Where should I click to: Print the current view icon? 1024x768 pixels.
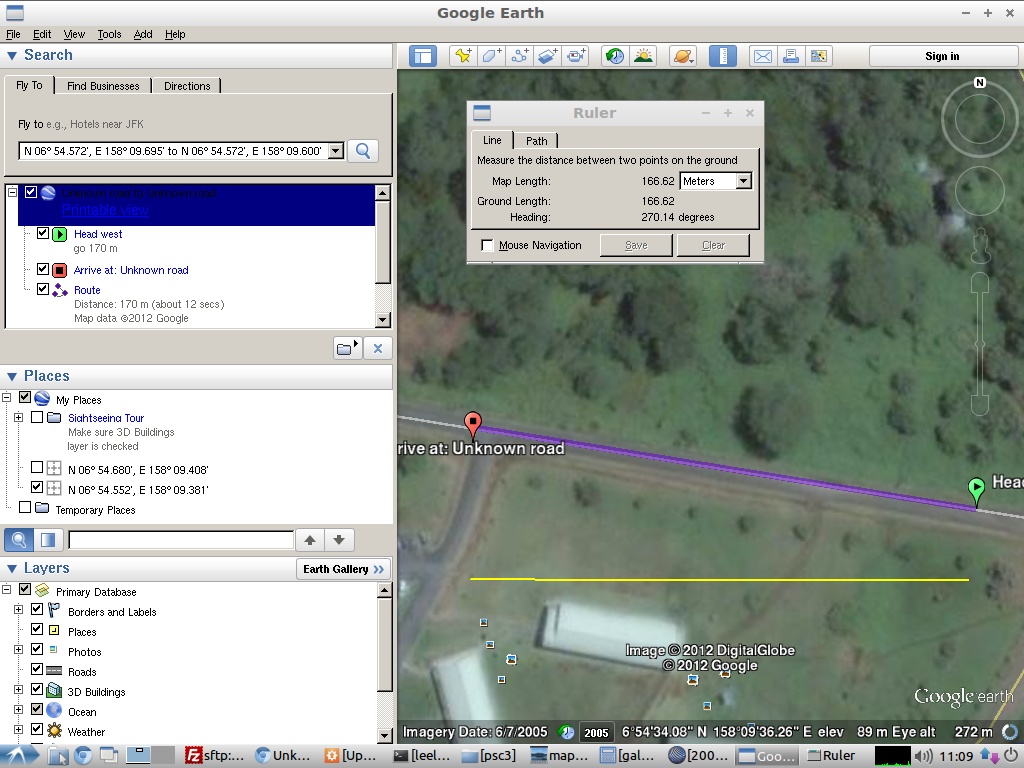click(x=790, y=56)
